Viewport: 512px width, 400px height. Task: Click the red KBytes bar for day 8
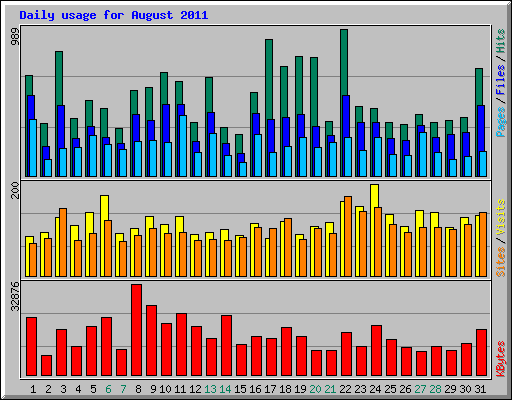point(136,330)
